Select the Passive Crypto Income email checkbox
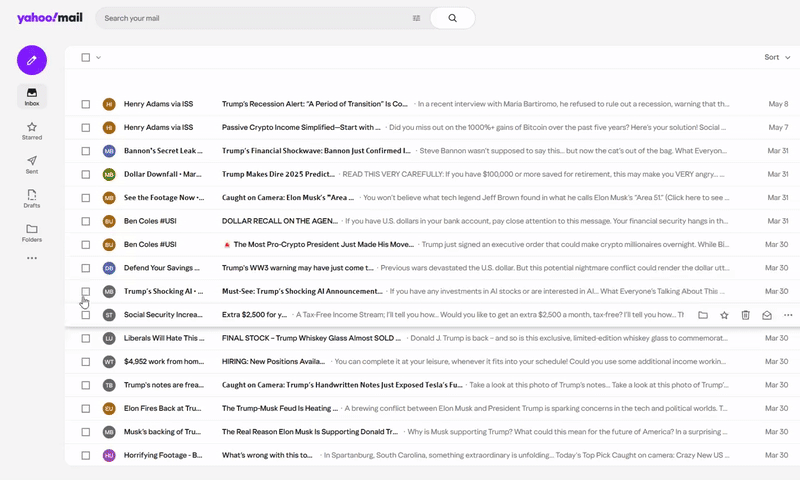Screen dimensions: 800x480 click(x=86, y=128)
